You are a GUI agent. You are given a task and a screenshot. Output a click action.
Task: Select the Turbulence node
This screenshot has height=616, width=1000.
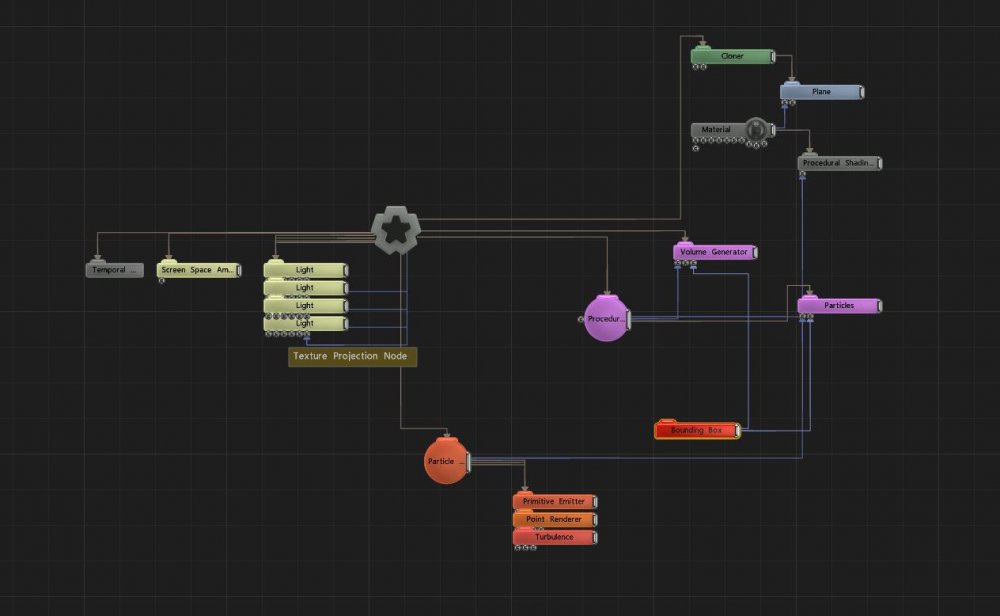coord(553,537)
